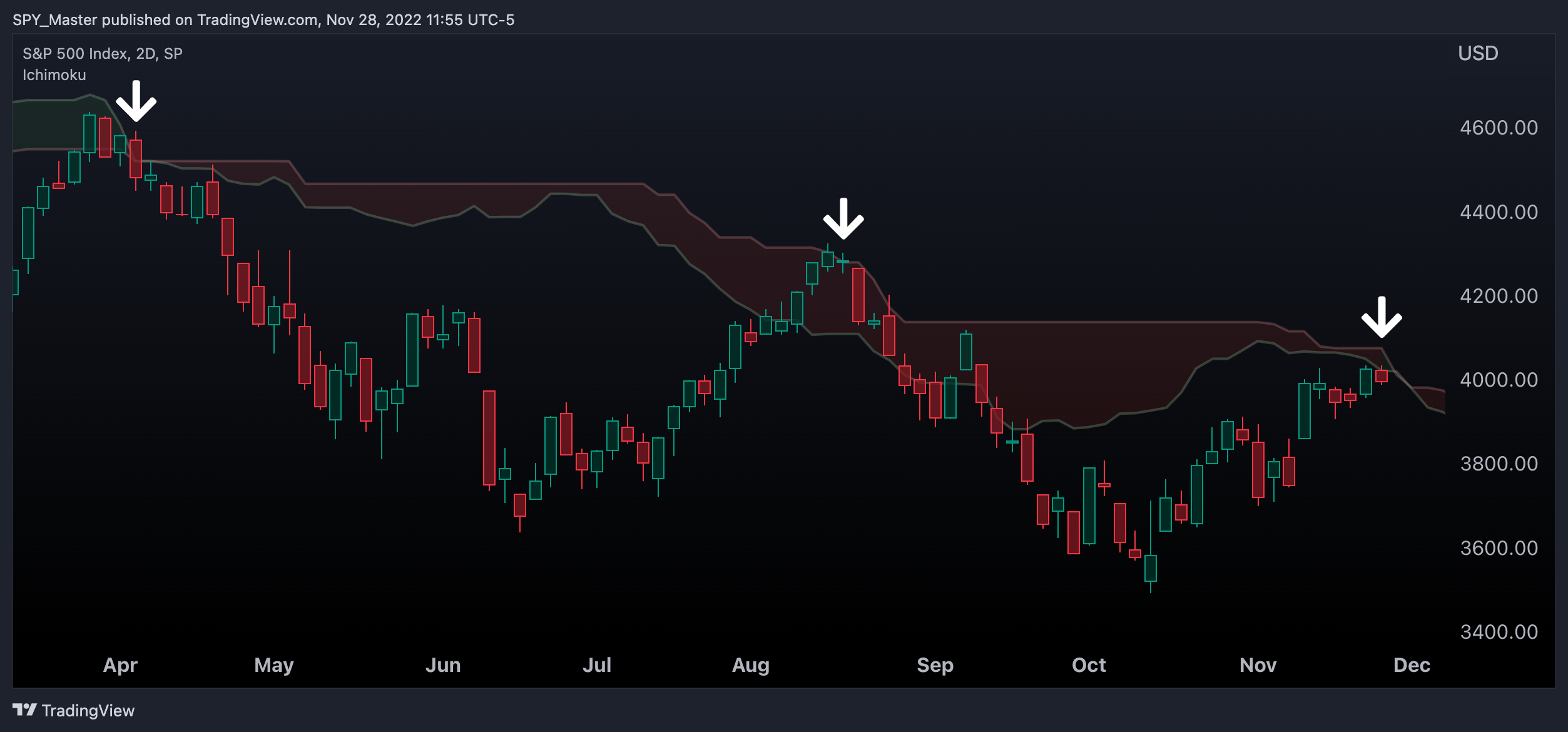Click the TradingView logo icon
Screen dimensions: 1568x732
click(x=24, y=709)
